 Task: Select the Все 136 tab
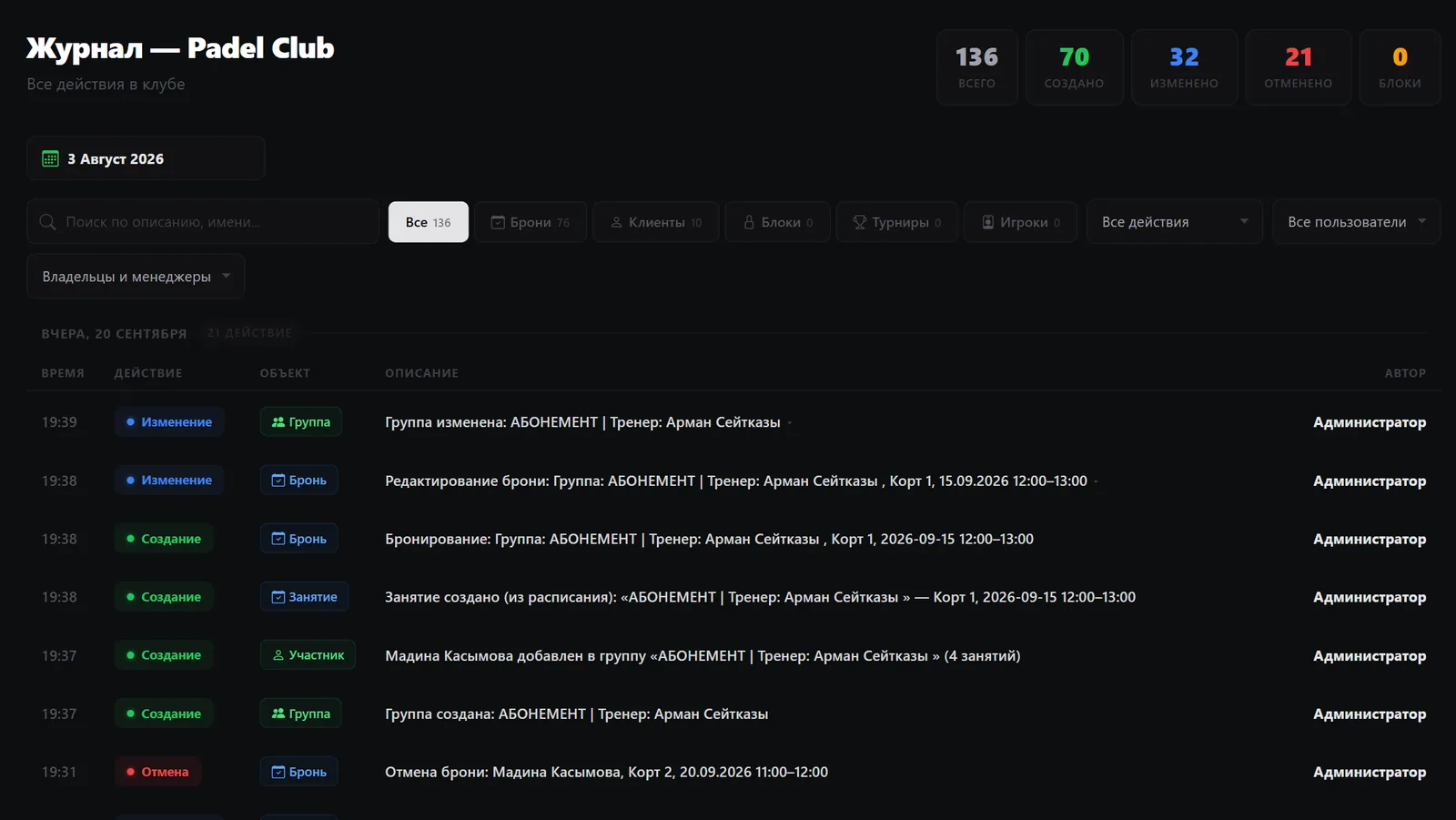pyautogui.click(x=429, y=222)
